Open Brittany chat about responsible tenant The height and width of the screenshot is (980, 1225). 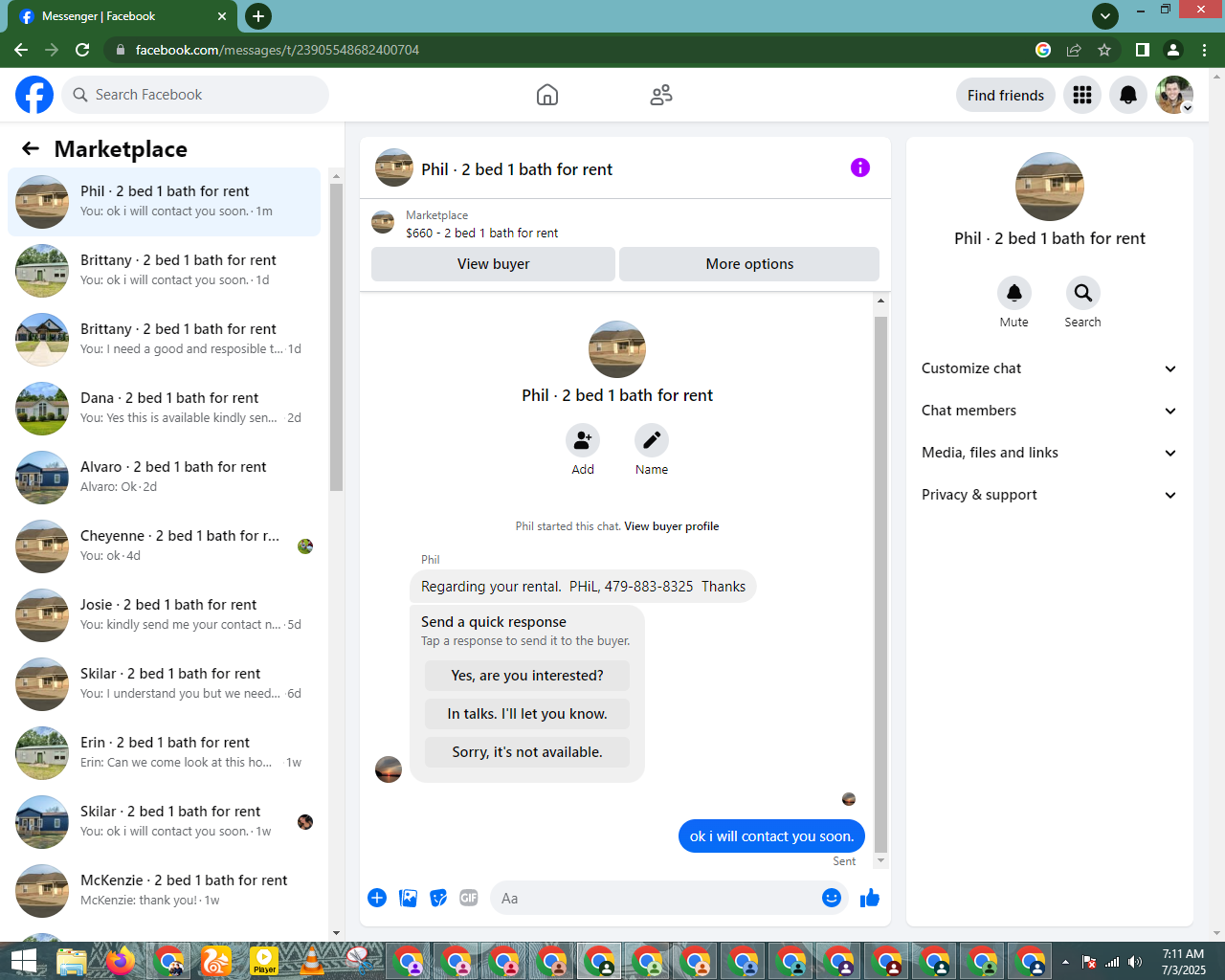[x=164, y=340]
